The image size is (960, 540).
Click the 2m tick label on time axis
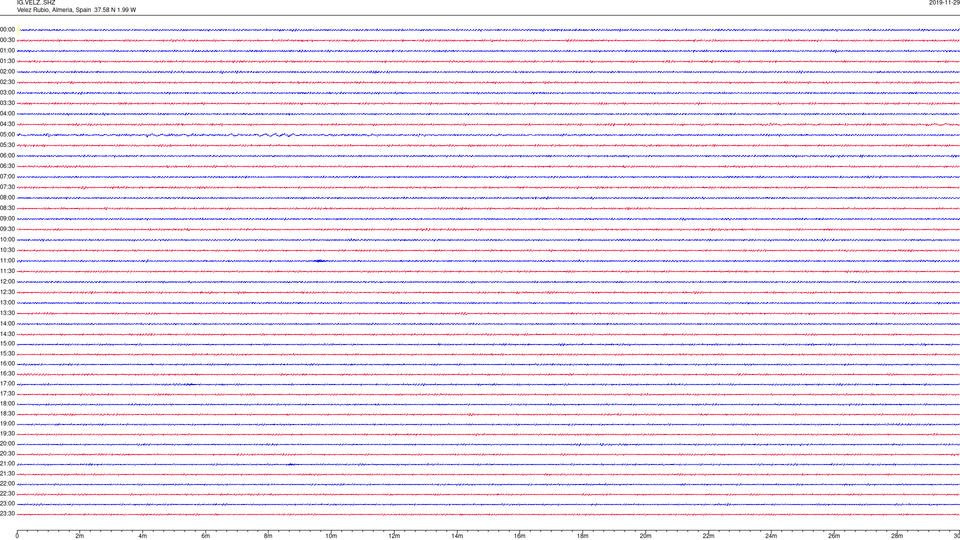pos(80,536)
